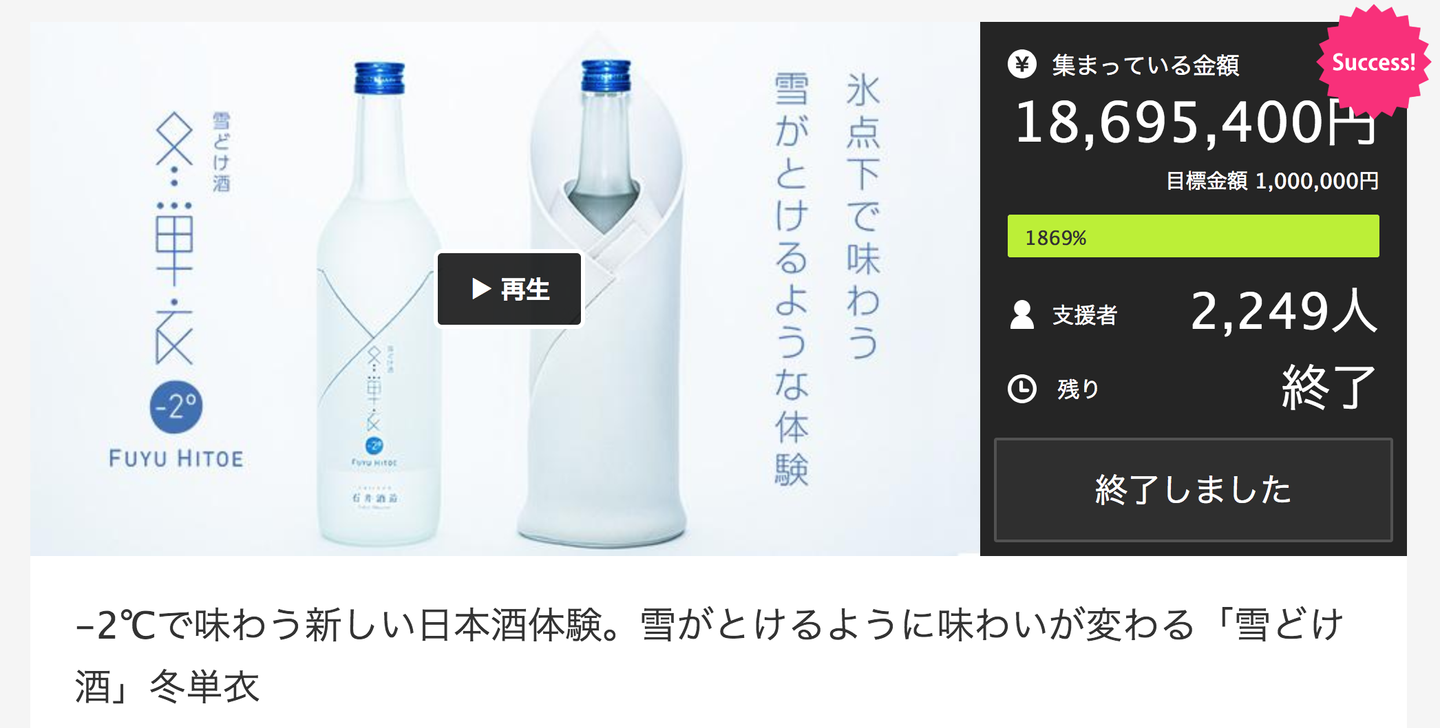Click the vertical 氷点下で味わう tagline

coord(860,217)
